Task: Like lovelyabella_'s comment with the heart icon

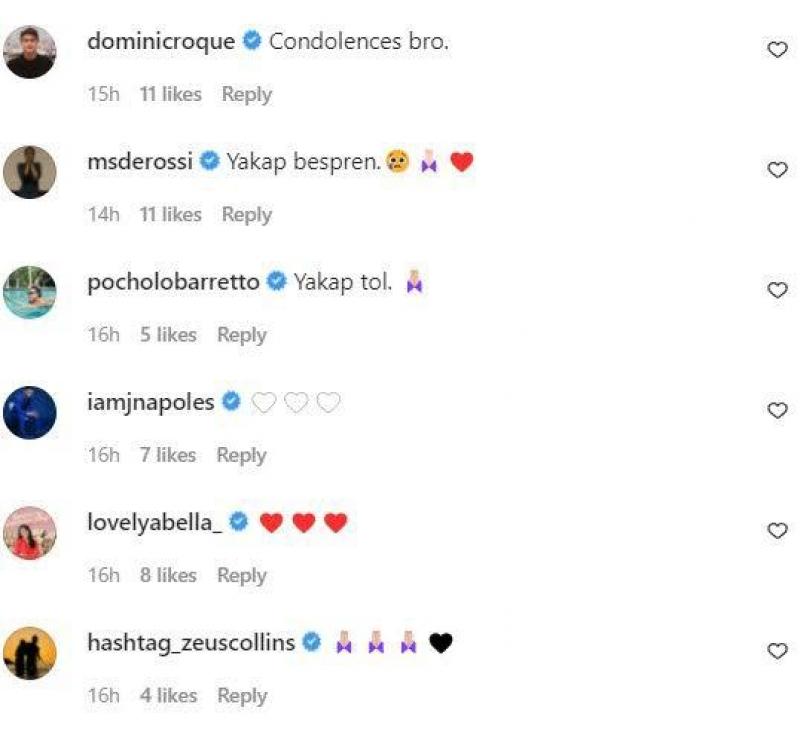Action: (x=777, y=529)
